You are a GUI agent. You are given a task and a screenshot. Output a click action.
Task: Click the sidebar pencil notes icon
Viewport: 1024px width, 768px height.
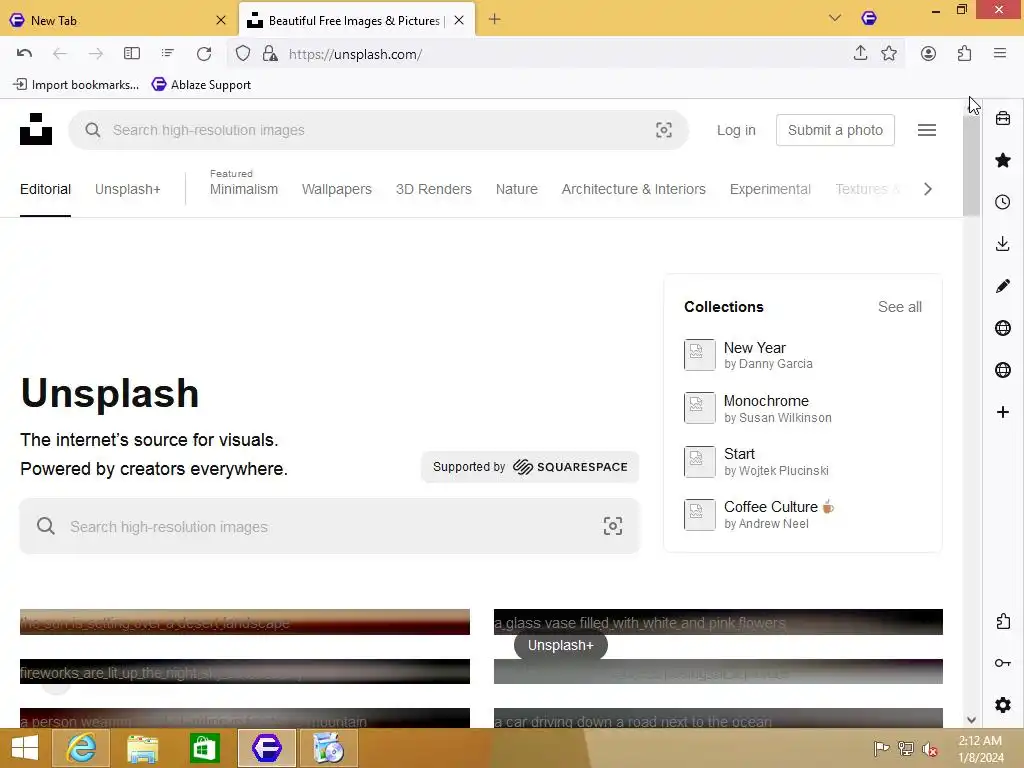point(1003,286)
